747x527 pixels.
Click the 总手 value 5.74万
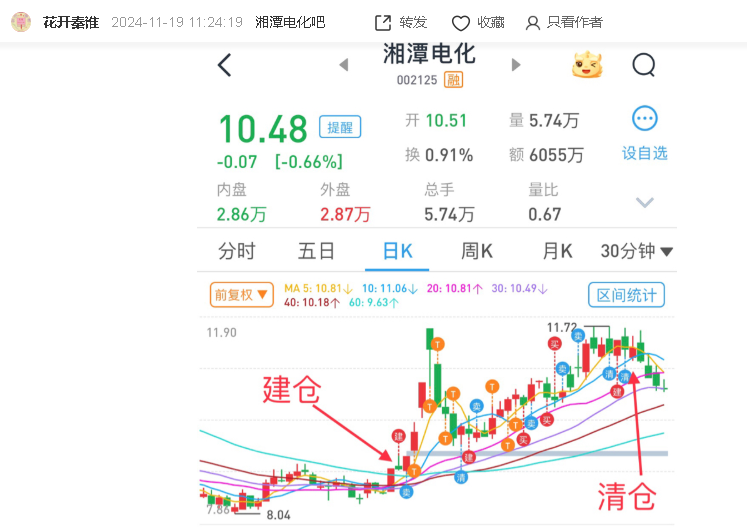[x=449, y=214]
